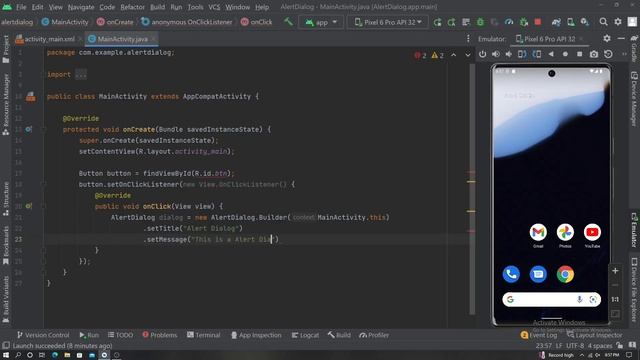Expand the folded import statements
640x360 pixels.
[81, 75]
